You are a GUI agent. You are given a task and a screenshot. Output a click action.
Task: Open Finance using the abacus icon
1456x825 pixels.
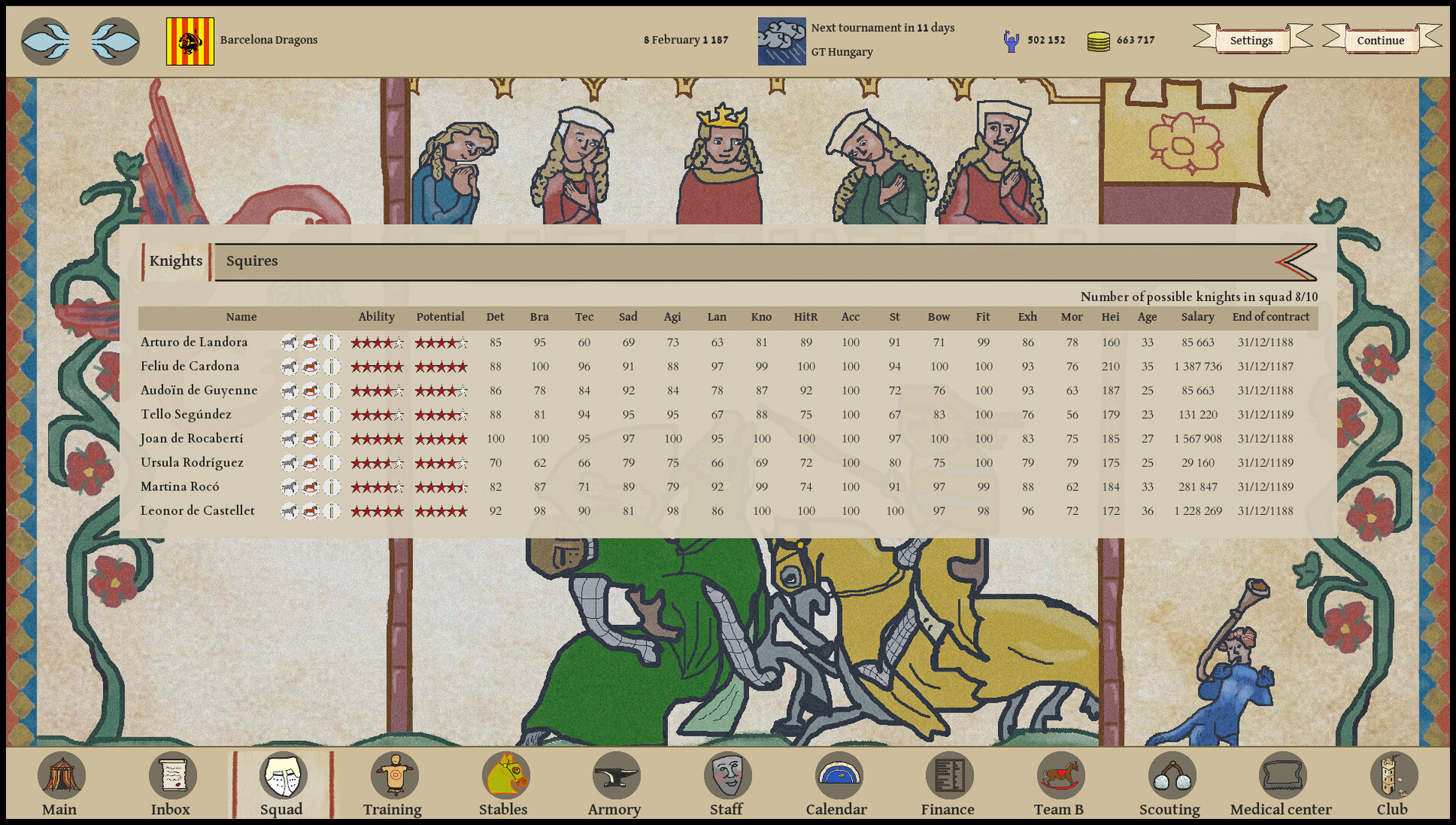[948, 775]
